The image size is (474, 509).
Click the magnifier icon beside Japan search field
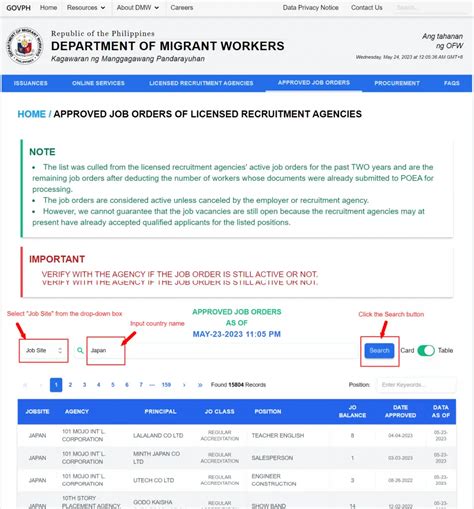[80, 350]
